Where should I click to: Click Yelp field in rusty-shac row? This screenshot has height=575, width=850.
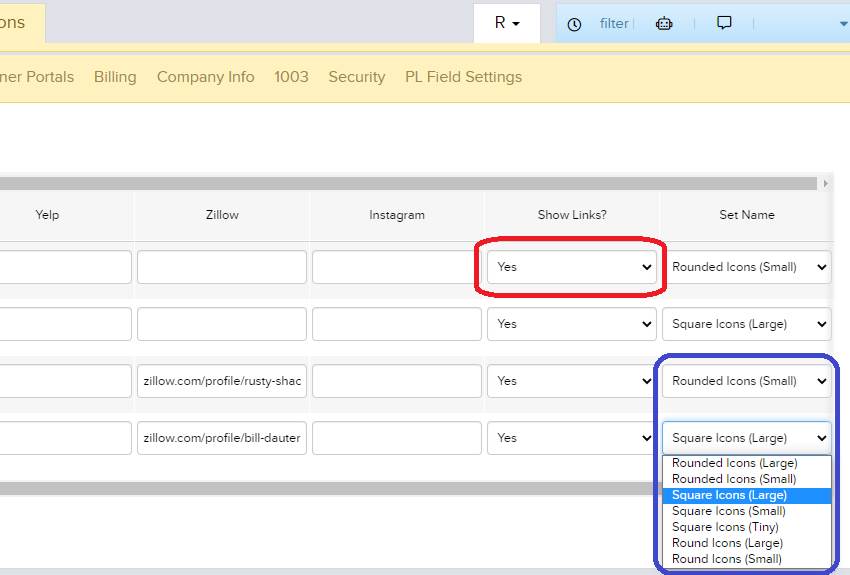click(65, 381)
